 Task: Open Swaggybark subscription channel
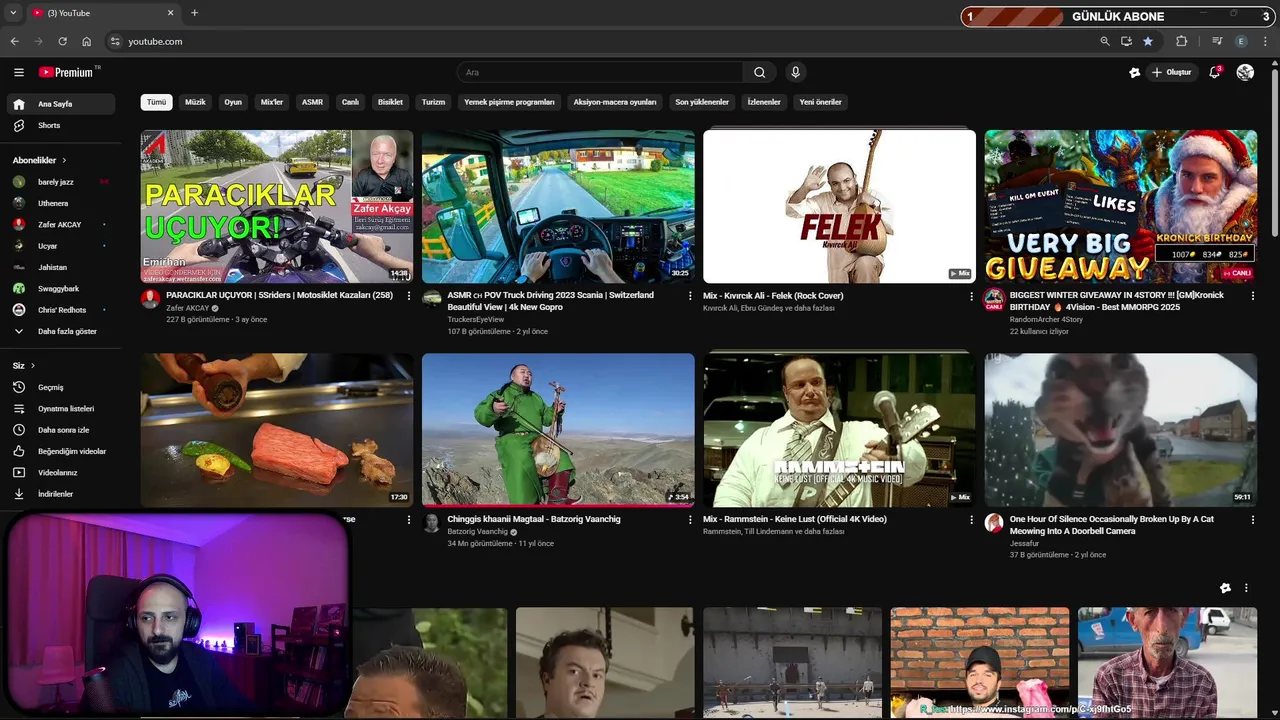point(61,288)
